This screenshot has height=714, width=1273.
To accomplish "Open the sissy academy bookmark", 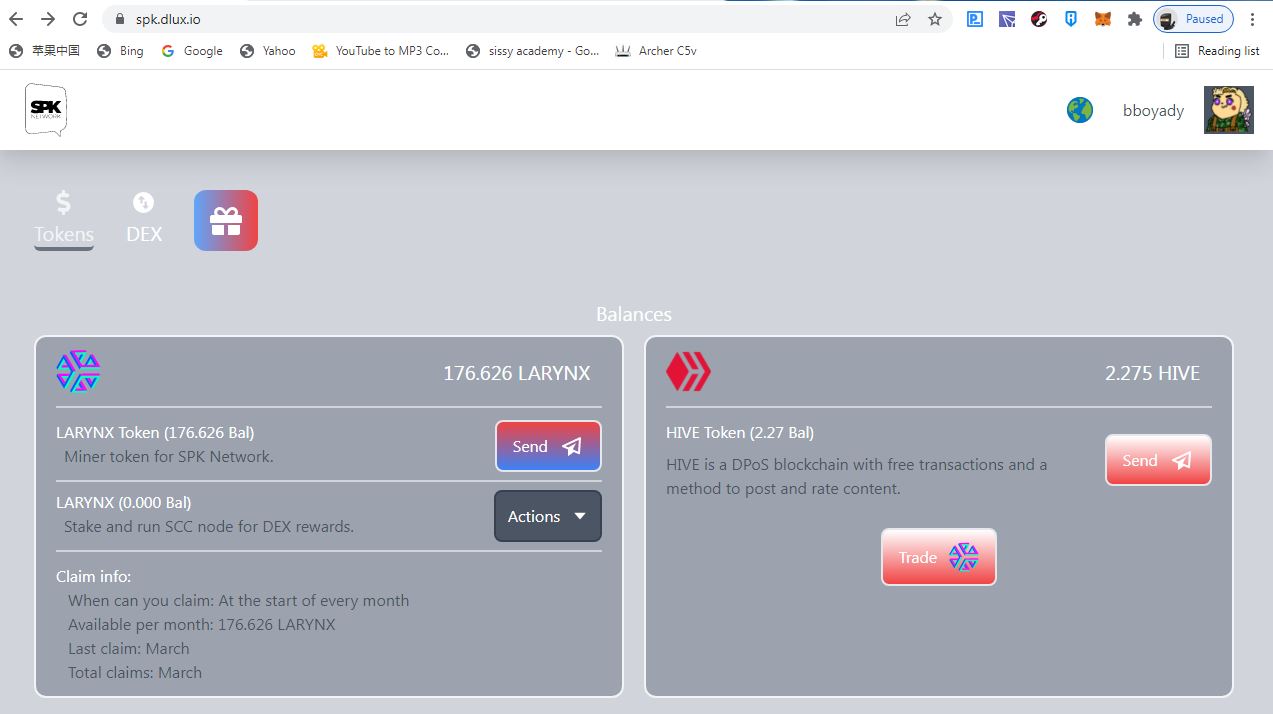I will click(x=533, y=51).
